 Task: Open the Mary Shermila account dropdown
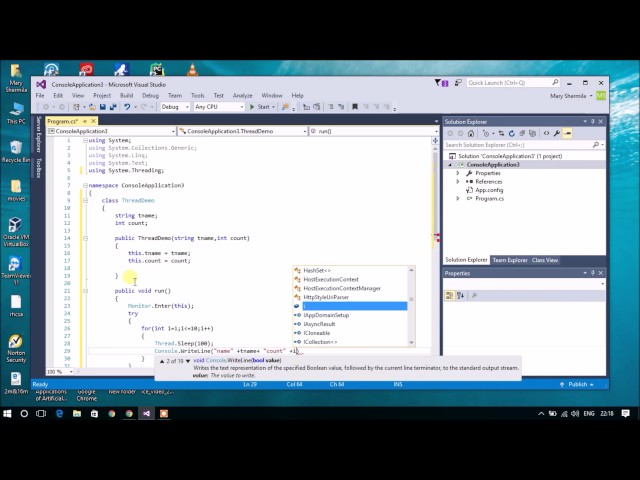coord(571,96)
